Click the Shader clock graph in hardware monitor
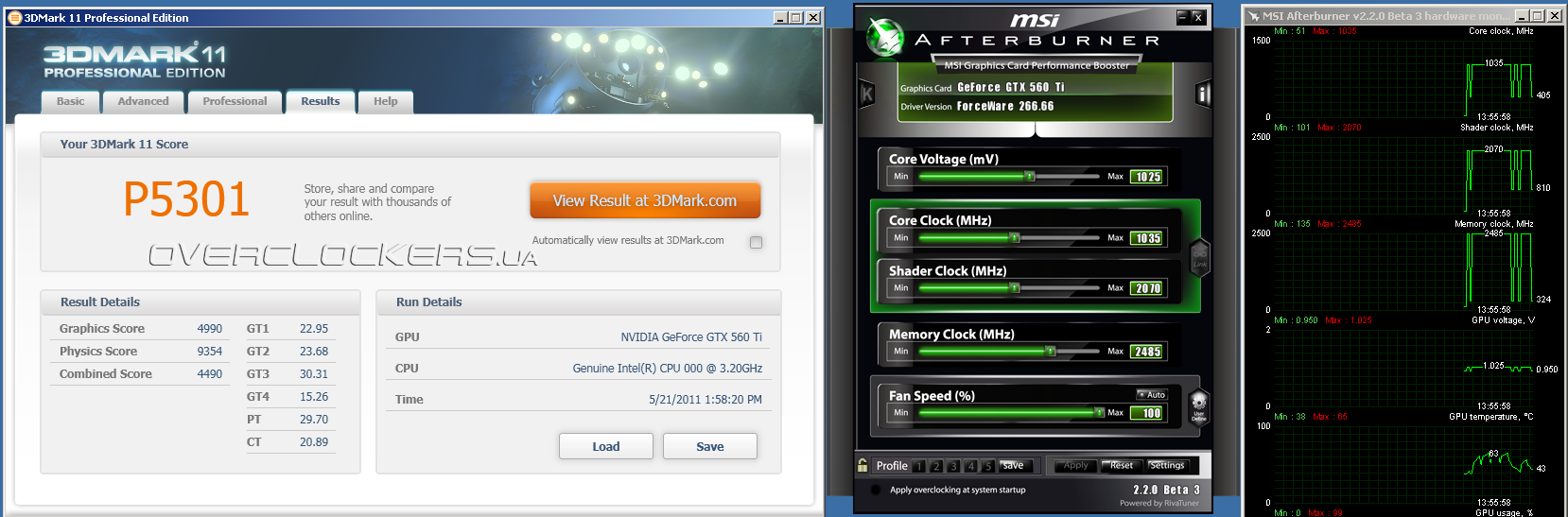Image resolution: width=1568 pixels, height=517 pixels. [x=1404, y=175]
